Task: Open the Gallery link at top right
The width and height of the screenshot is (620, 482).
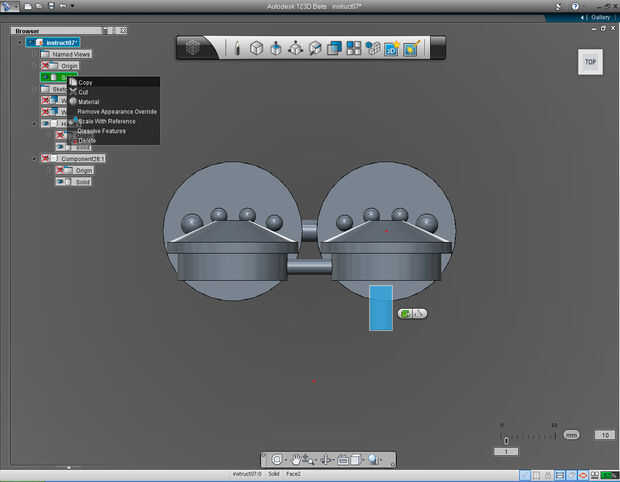Action: (x=600, y=17)
